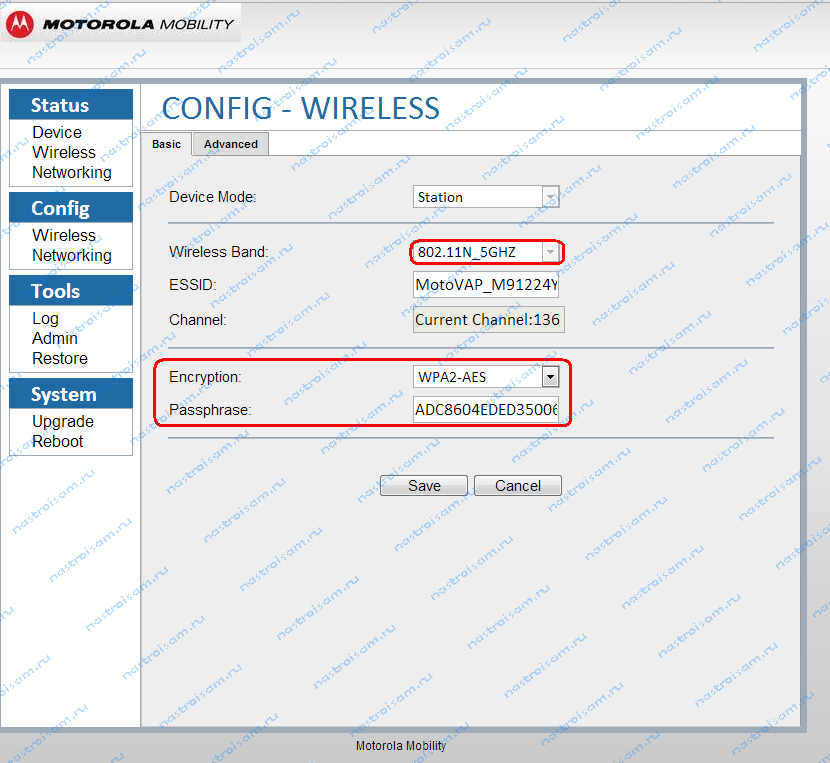The width and height of the screenshot is (830, 763).
Task: Go to Wireless under Config section
Action: pyautogui.click(x=64, y=235)
